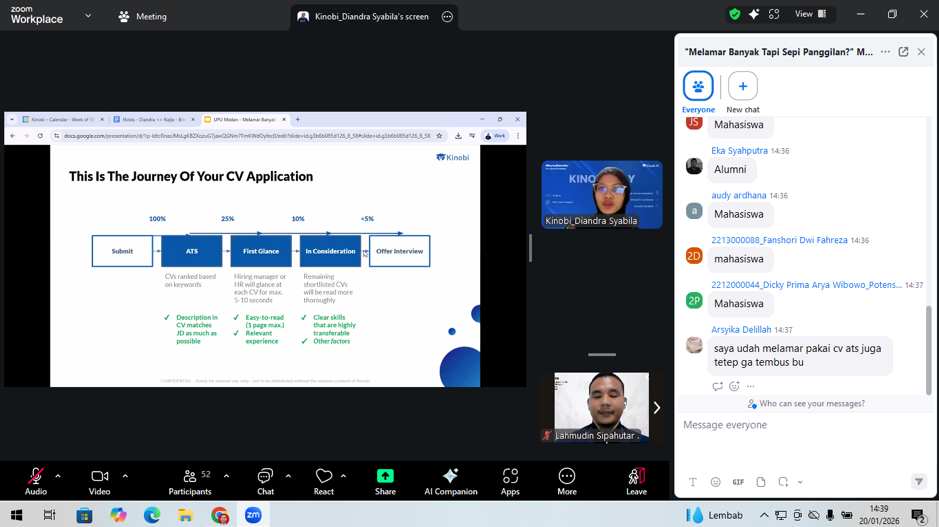
Task: Attach a file in chat composer
Action: (x=761, y=482)
